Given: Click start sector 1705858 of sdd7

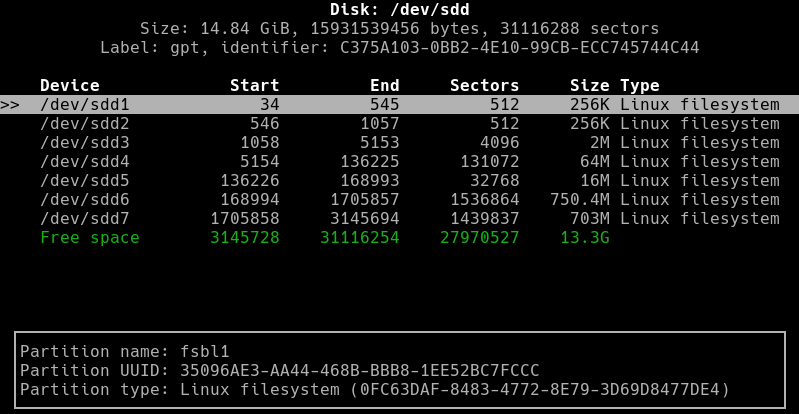Looking at the screenshot, I should [245, 219].
